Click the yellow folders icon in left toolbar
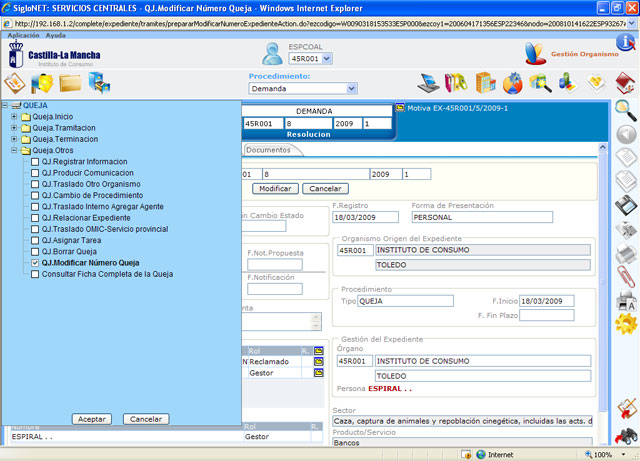Screen dimensions: 640x461 click(x=42, y=83)
